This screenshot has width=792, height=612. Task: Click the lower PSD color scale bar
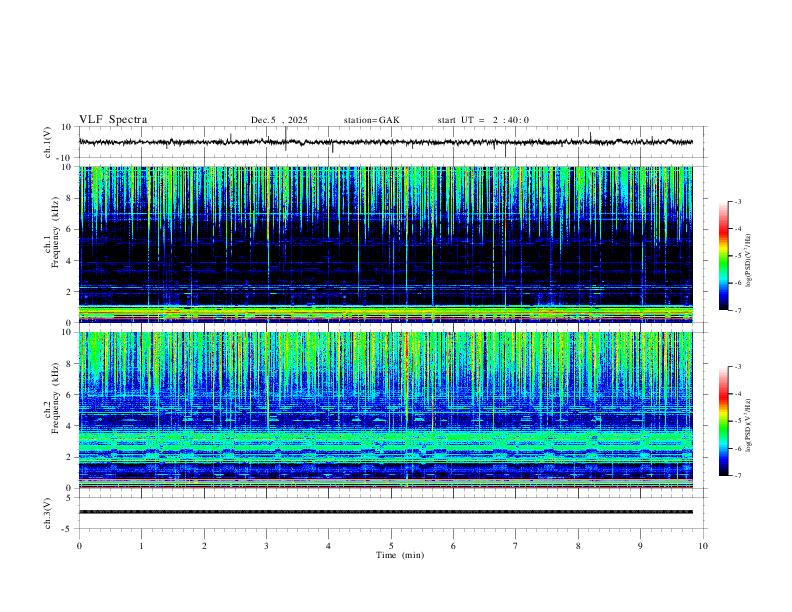coord(724,421)
